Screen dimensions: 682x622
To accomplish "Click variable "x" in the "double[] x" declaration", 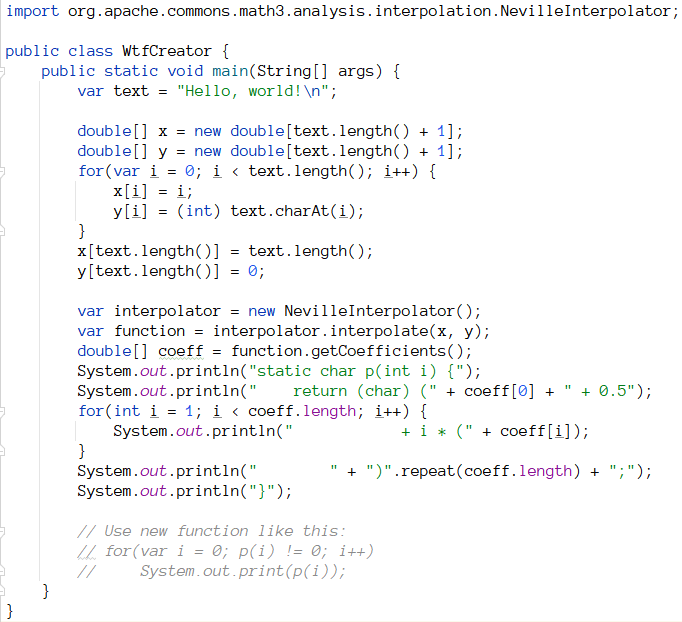I will tap(163, 131).
